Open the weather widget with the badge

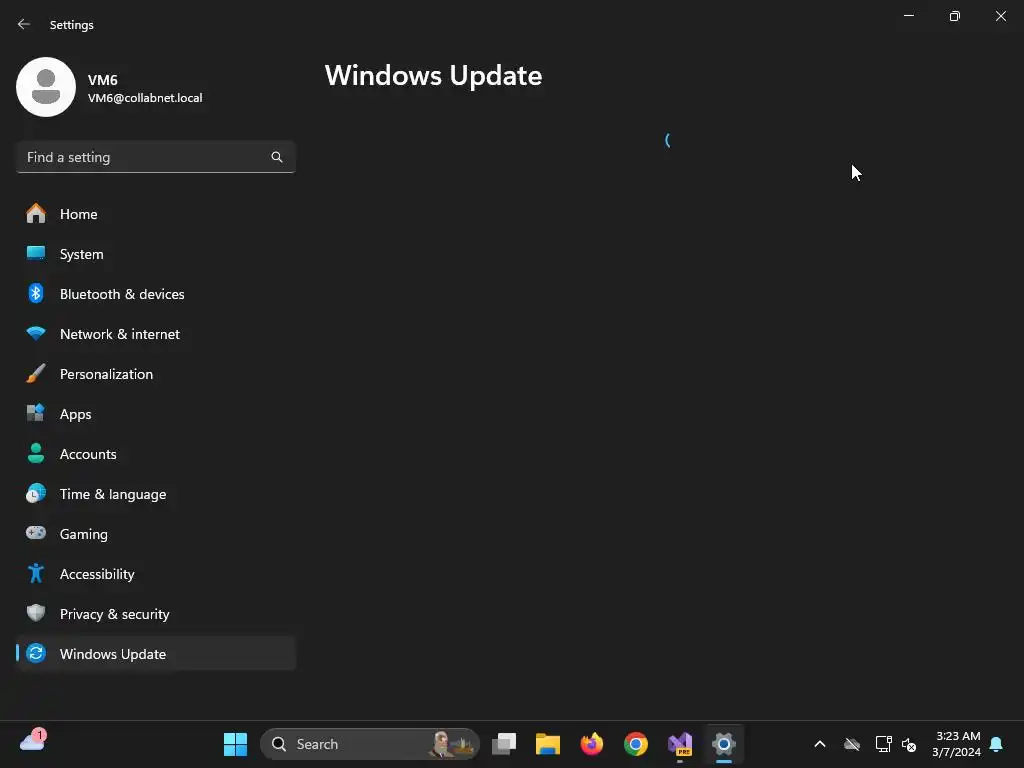point(33,741)
